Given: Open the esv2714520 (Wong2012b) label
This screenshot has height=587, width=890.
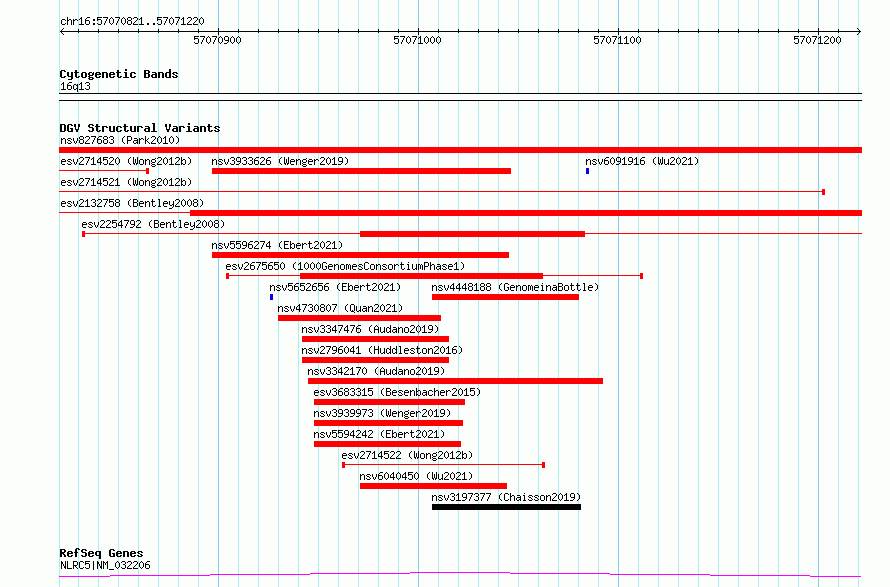Looking at the screenshot, I should 126,161.
